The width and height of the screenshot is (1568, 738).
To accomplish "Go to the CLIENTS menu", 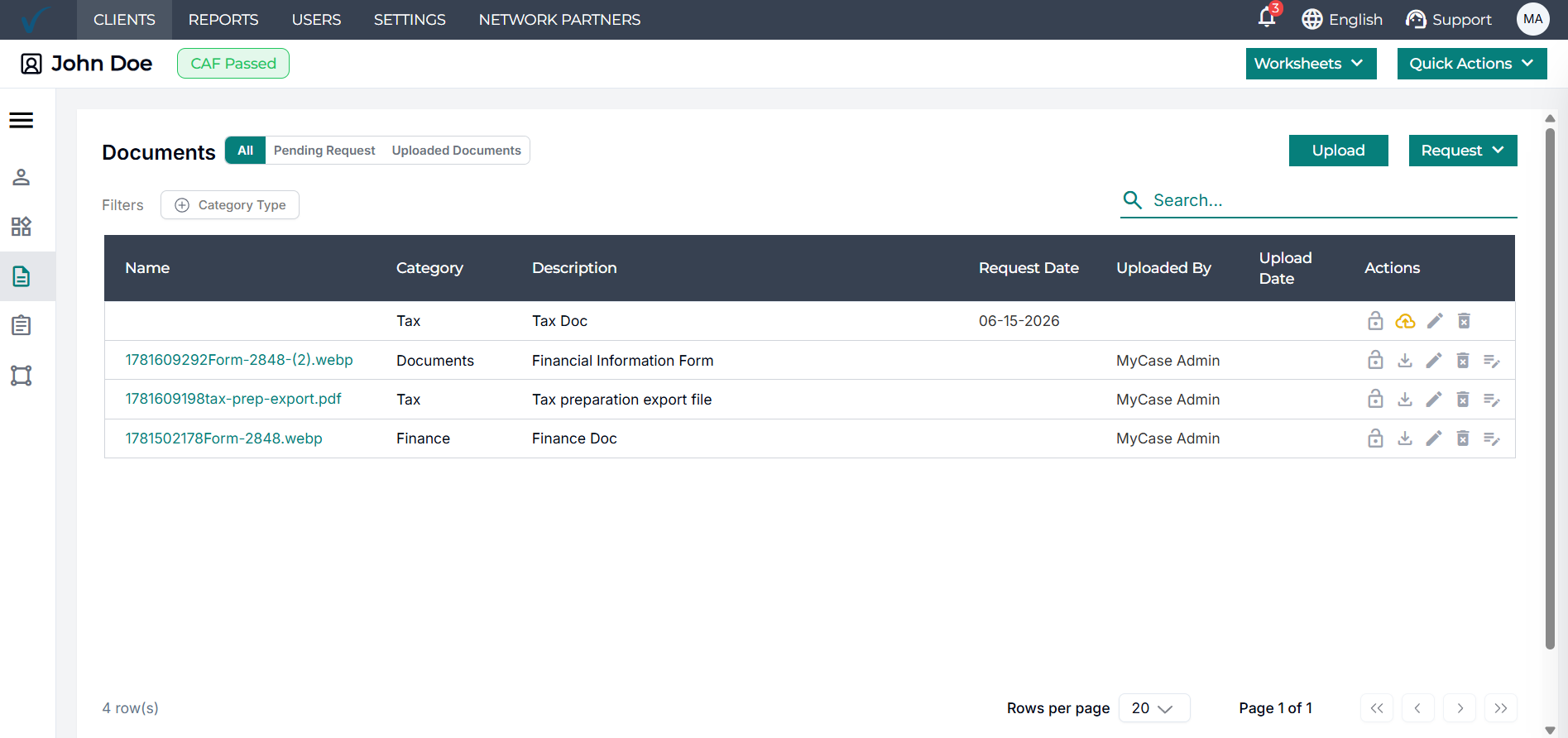I will 124,20.
